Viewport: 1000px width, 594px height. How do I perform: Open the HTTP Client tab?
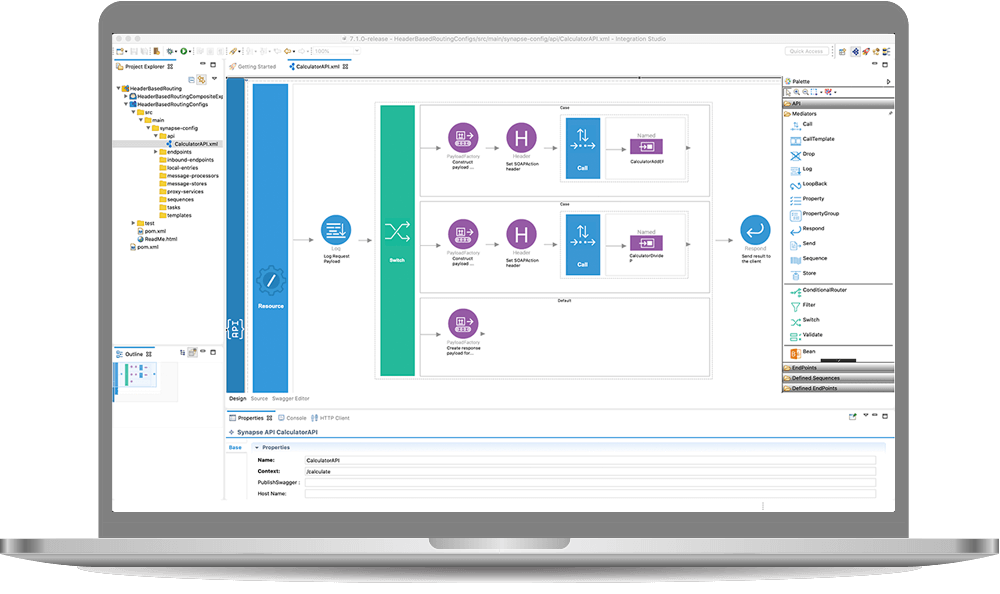pyautogui.click(x=332, y=418)
